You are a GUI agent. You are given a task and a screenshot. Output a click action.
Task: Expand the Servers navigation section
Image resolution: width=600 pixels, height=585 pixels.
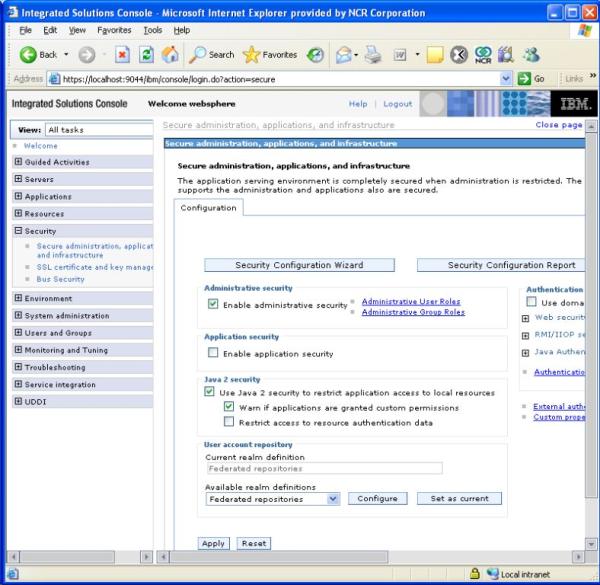coord(18,179)
